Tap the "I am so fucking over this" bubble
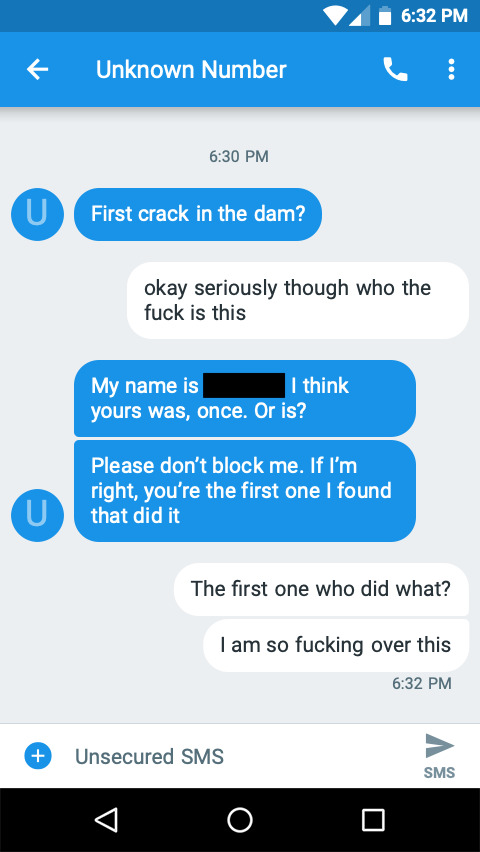This screenshot has width=480, height=852. 336,645
